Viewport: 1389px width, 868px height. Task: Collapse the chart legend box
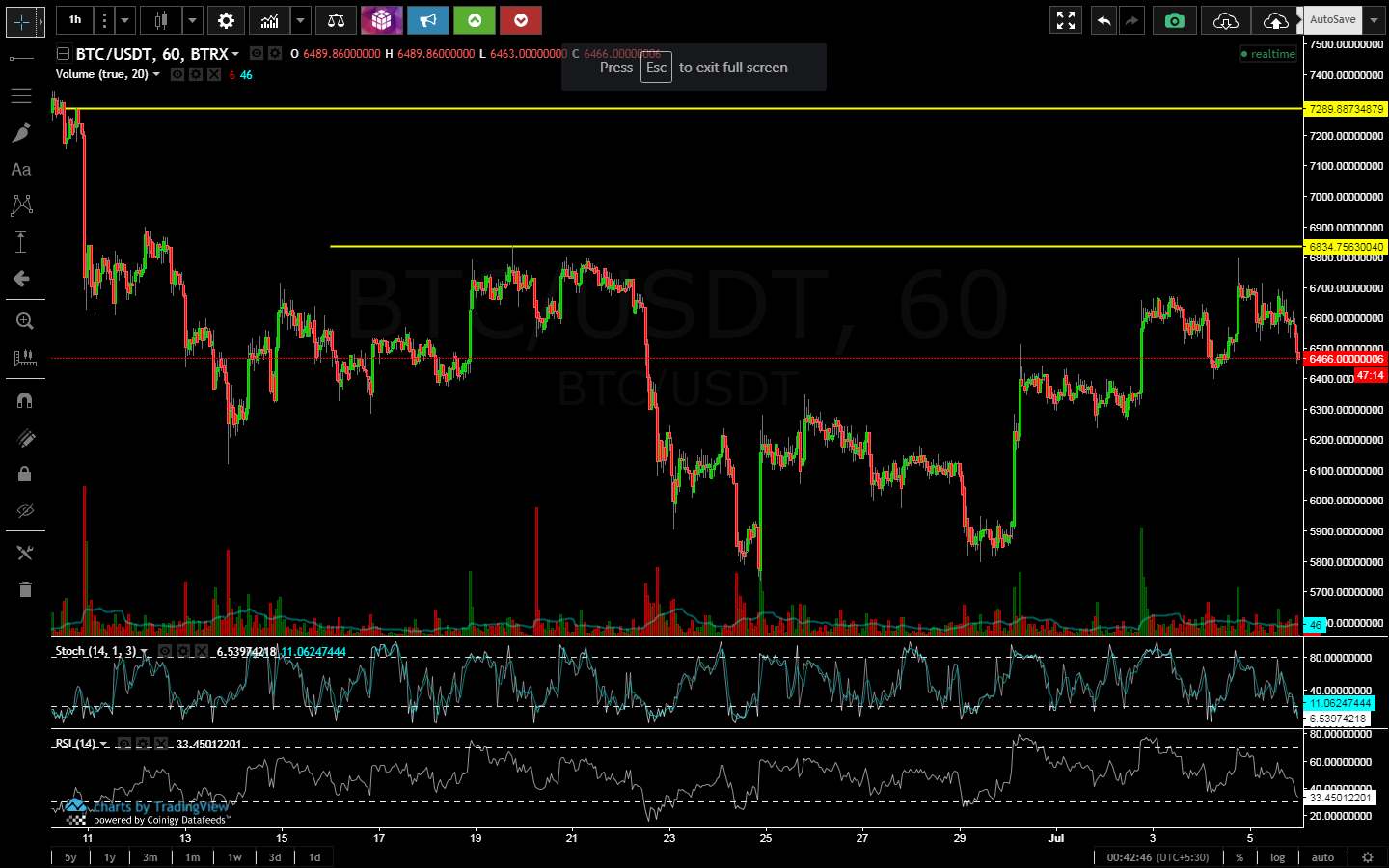[x=63, y=54]
